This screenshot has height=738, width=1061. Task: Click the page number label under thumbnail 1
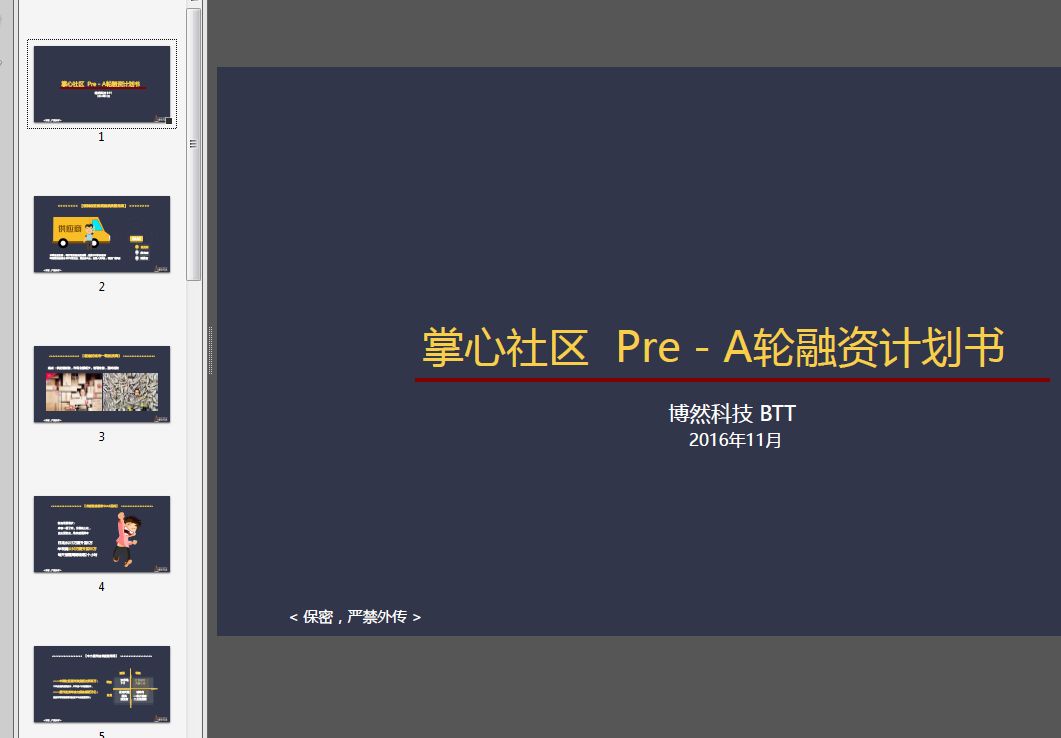pos(100,136)
